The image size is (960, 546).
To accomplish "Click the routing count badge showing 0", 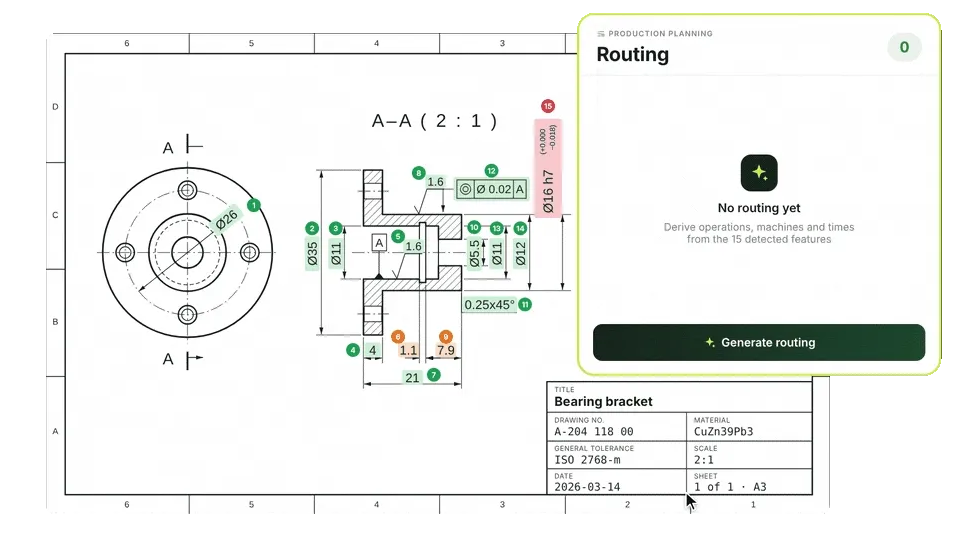I will click(904, 47).
